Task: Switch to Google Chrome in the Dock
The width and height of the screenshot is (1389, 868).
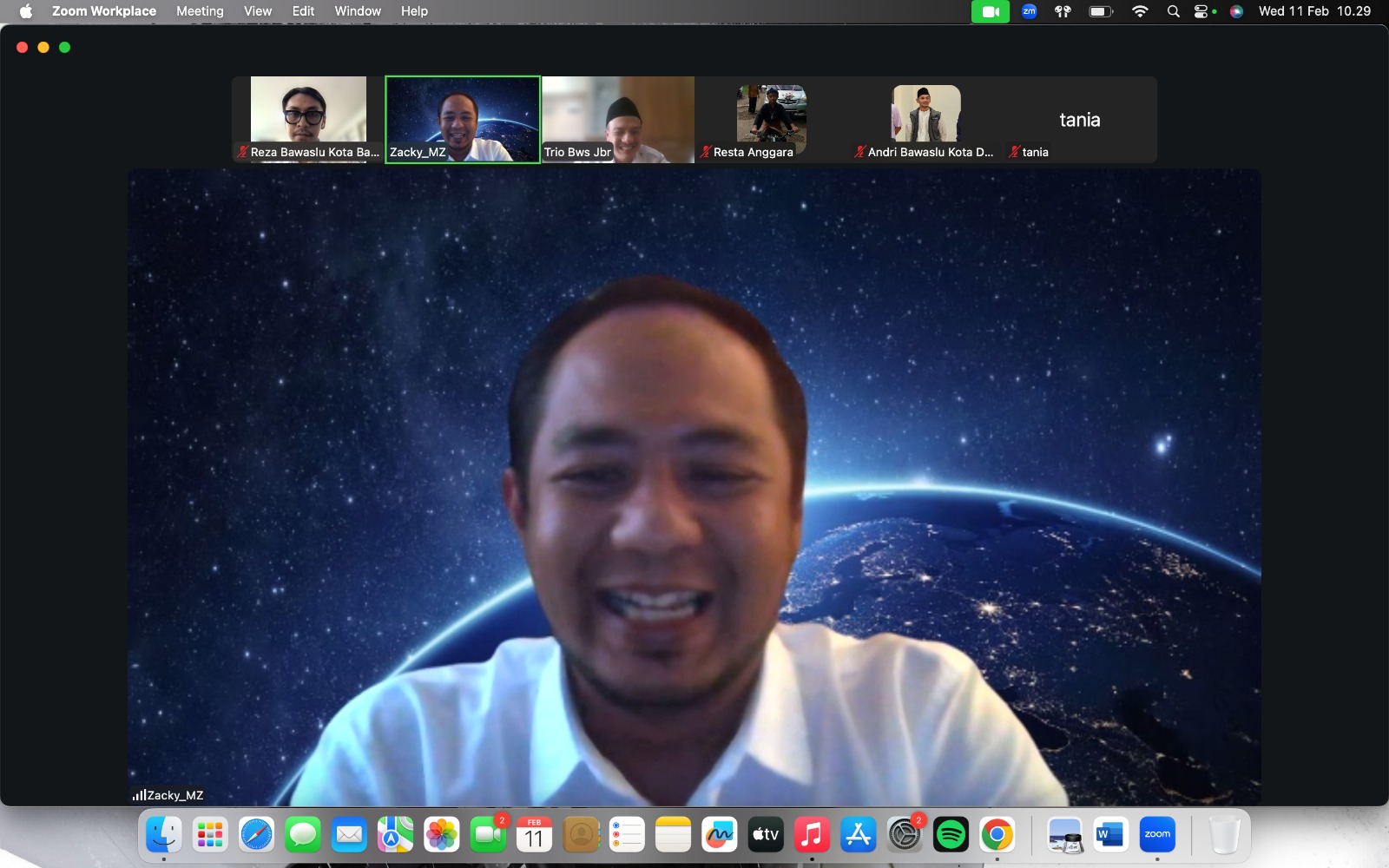Action: tap(997, 835)
